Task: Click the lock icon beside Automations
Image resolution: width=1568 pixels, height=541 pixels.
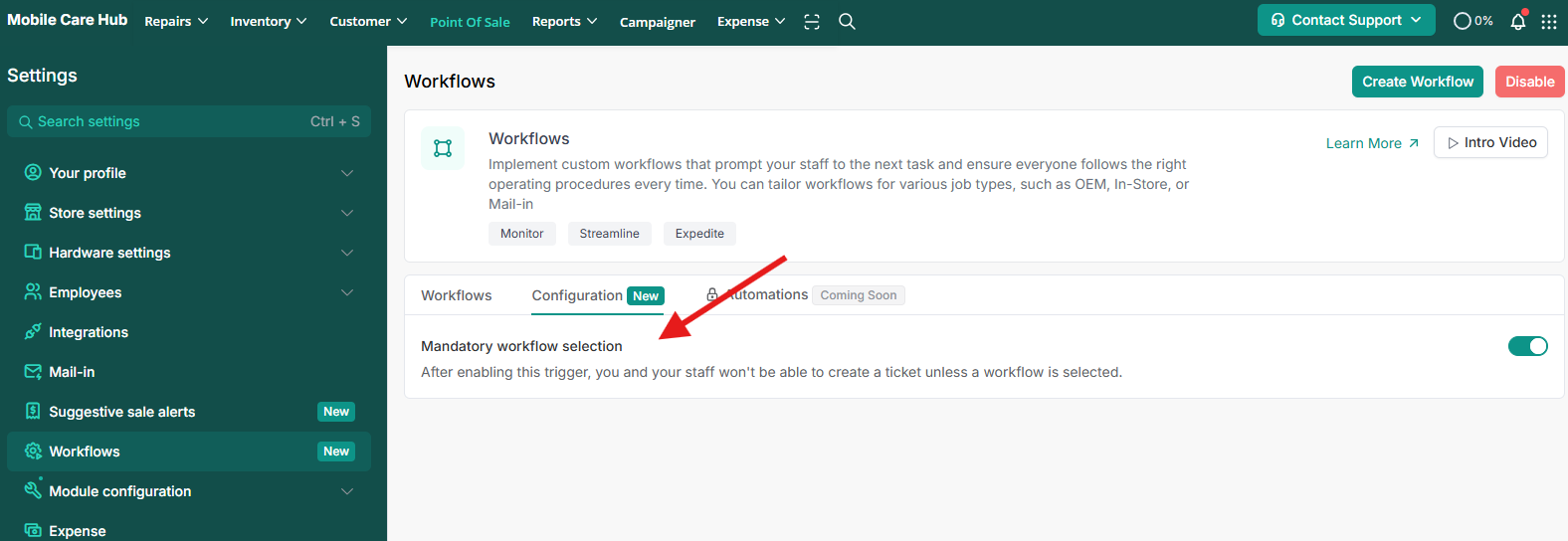Action: (712, 294)
